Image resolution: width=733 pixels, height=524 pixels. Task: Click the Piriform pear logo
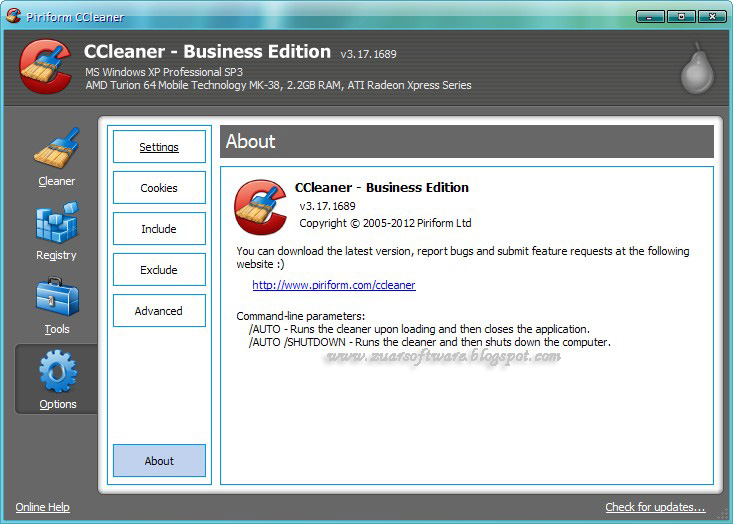pos(697,69)
